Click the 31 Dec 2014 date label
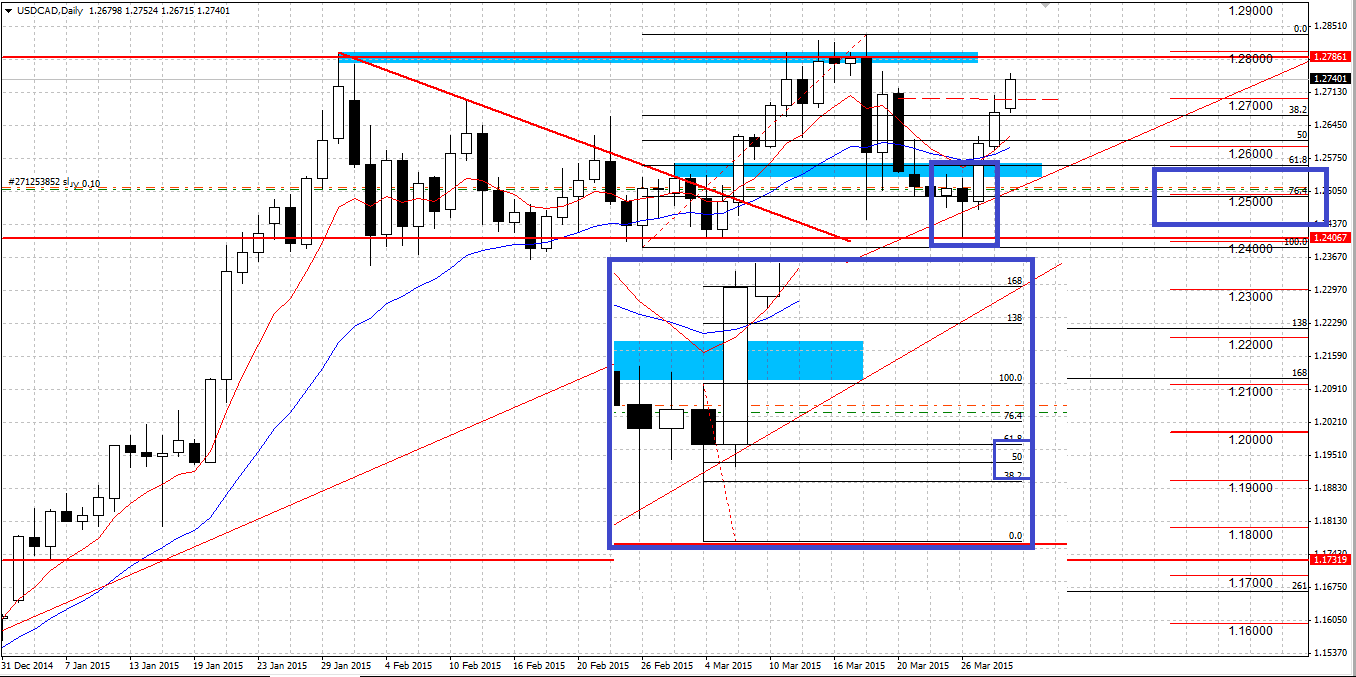 [x=27, y=665]
